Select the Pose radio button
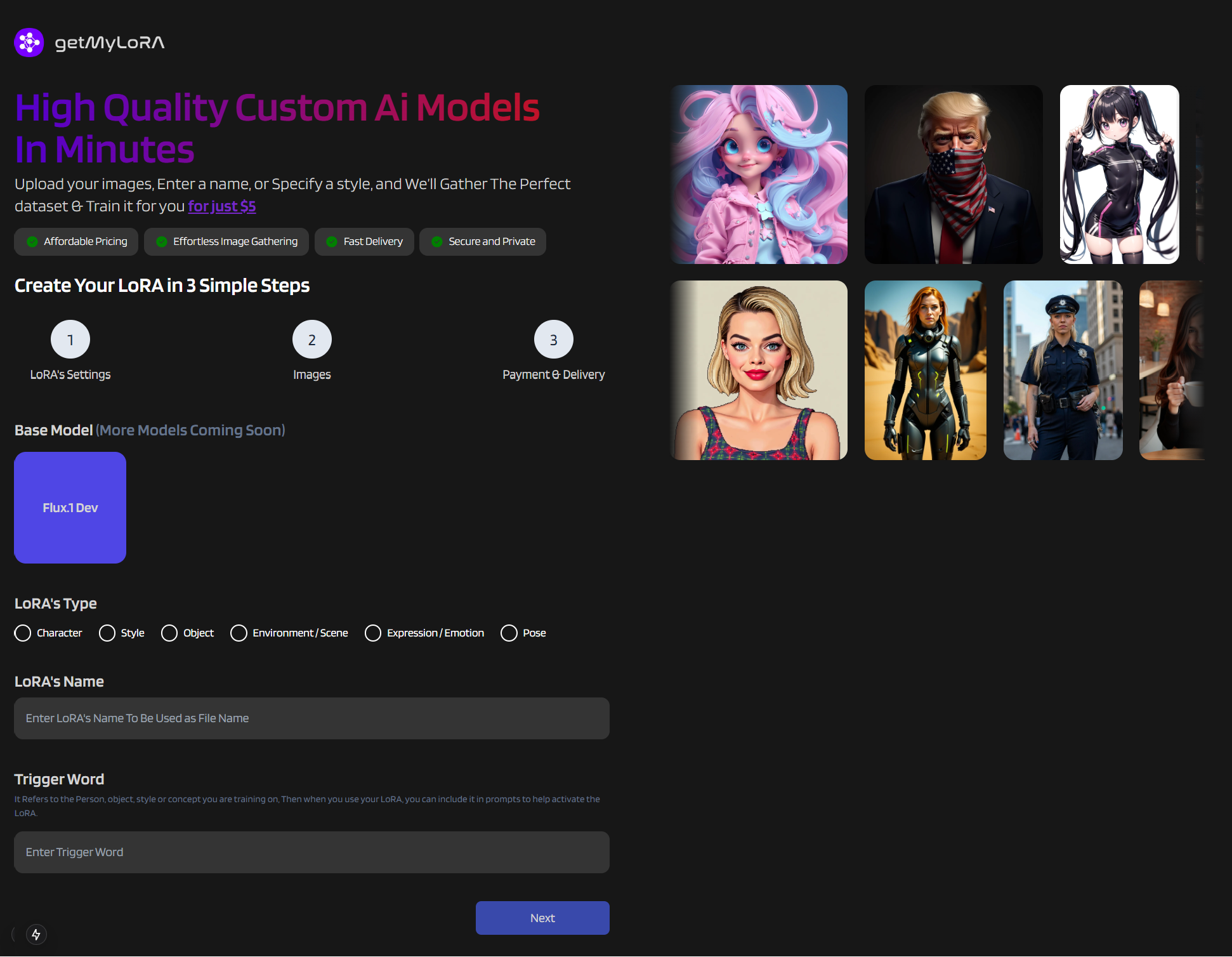 point(509,633)
